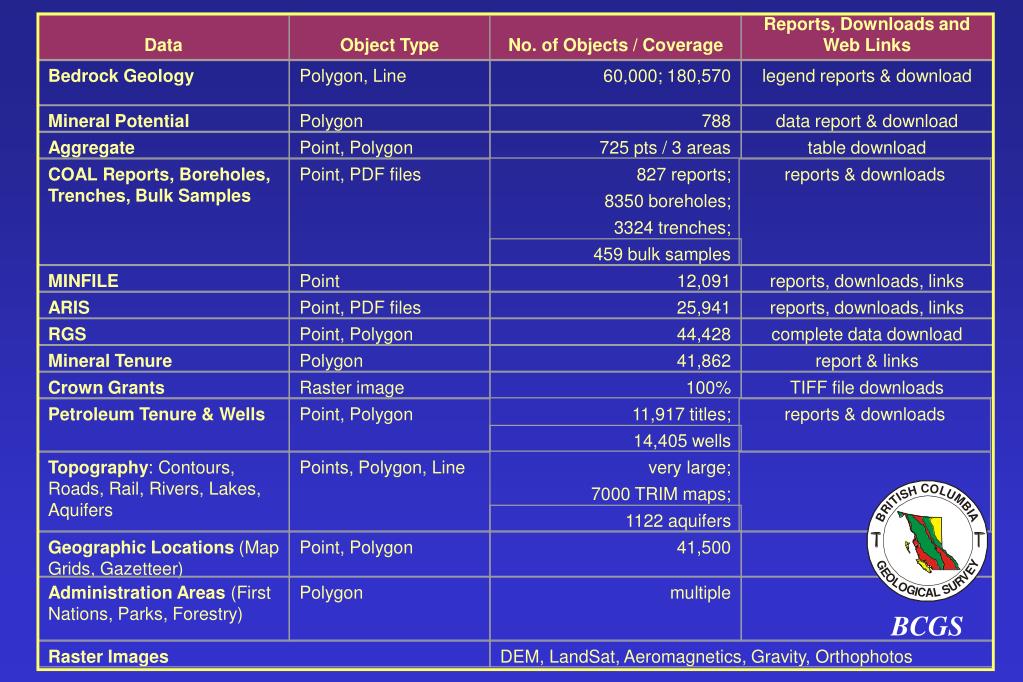Click complete data download cell
1023x682 pixels.
(x=866, y=334)
